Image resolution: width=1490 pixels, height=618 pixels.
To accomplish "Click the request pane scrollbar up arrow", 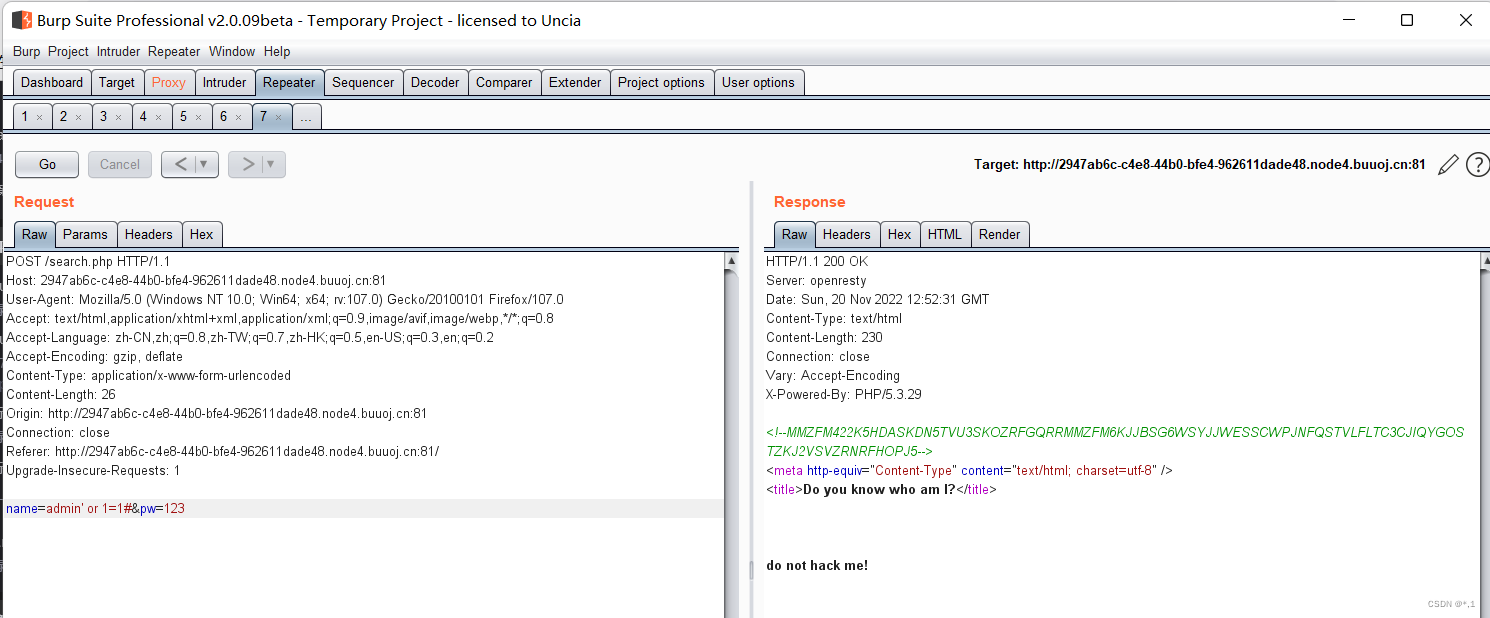I will pos(732,261).
